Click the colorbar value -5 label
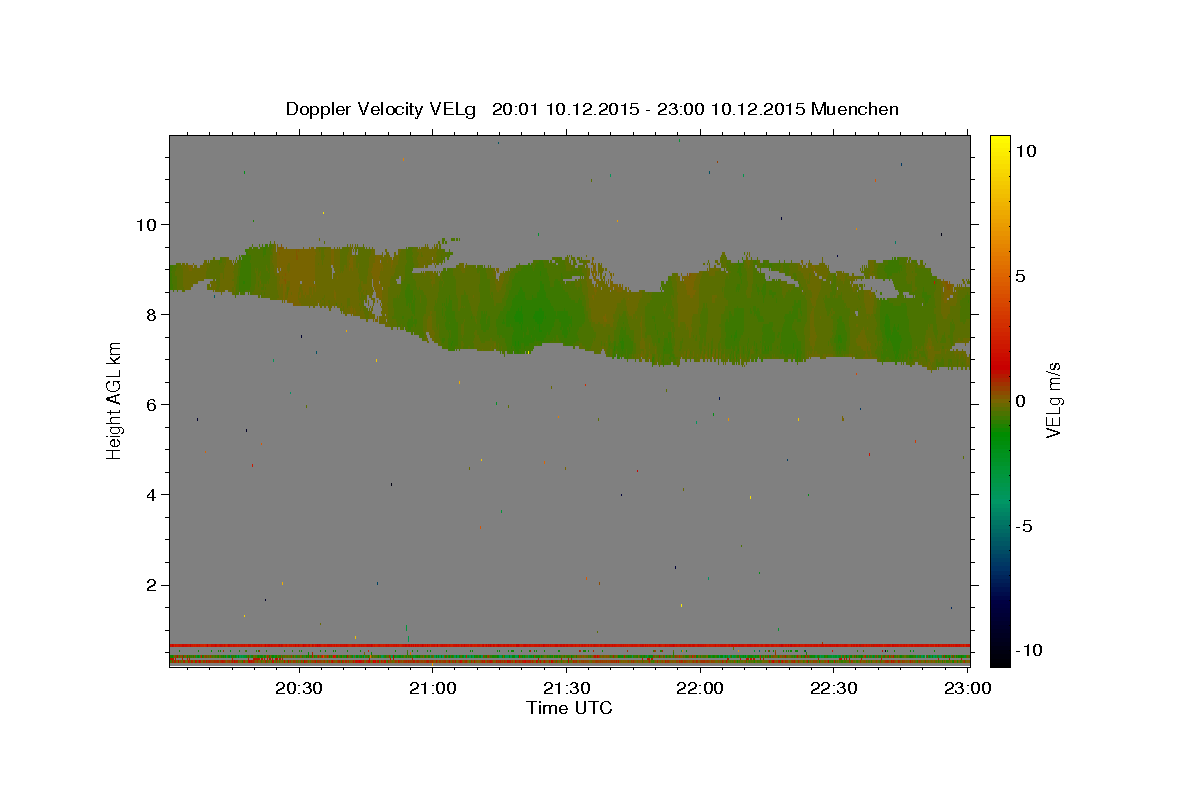The width and height of the screenshot is (1200, 800). [x=1025, y=526]
